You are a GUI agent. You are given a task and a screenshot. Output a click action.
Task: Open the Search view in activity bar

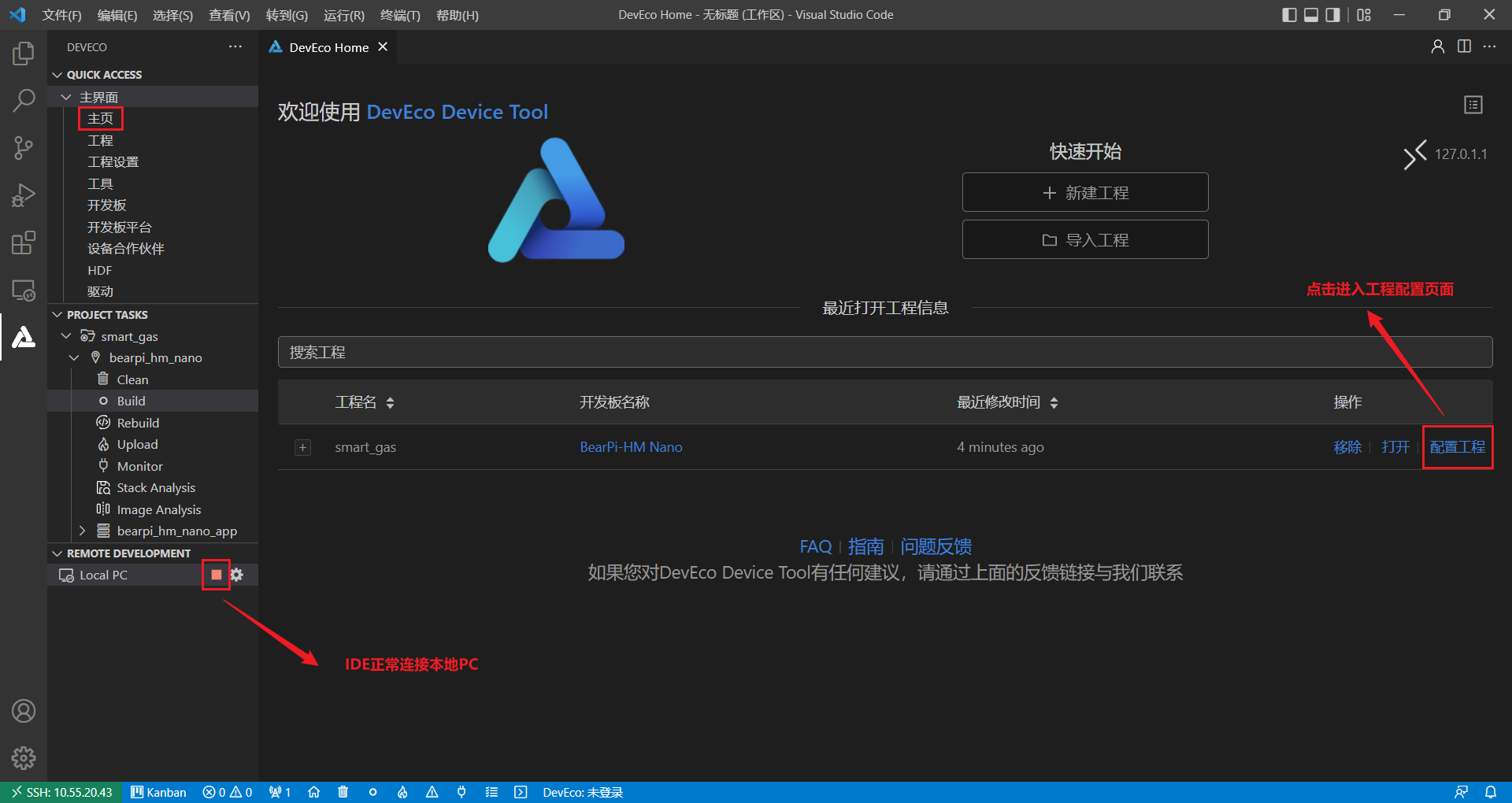point(24,101)
